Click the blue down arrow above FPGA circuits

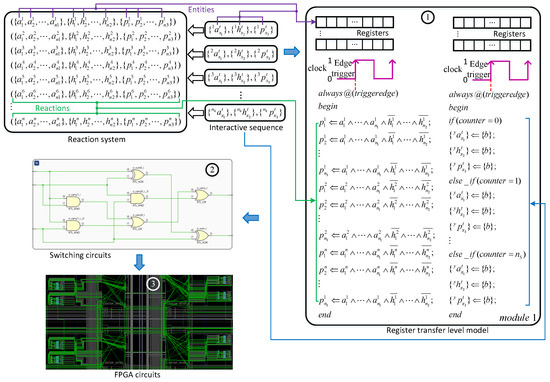pos(139,262)
